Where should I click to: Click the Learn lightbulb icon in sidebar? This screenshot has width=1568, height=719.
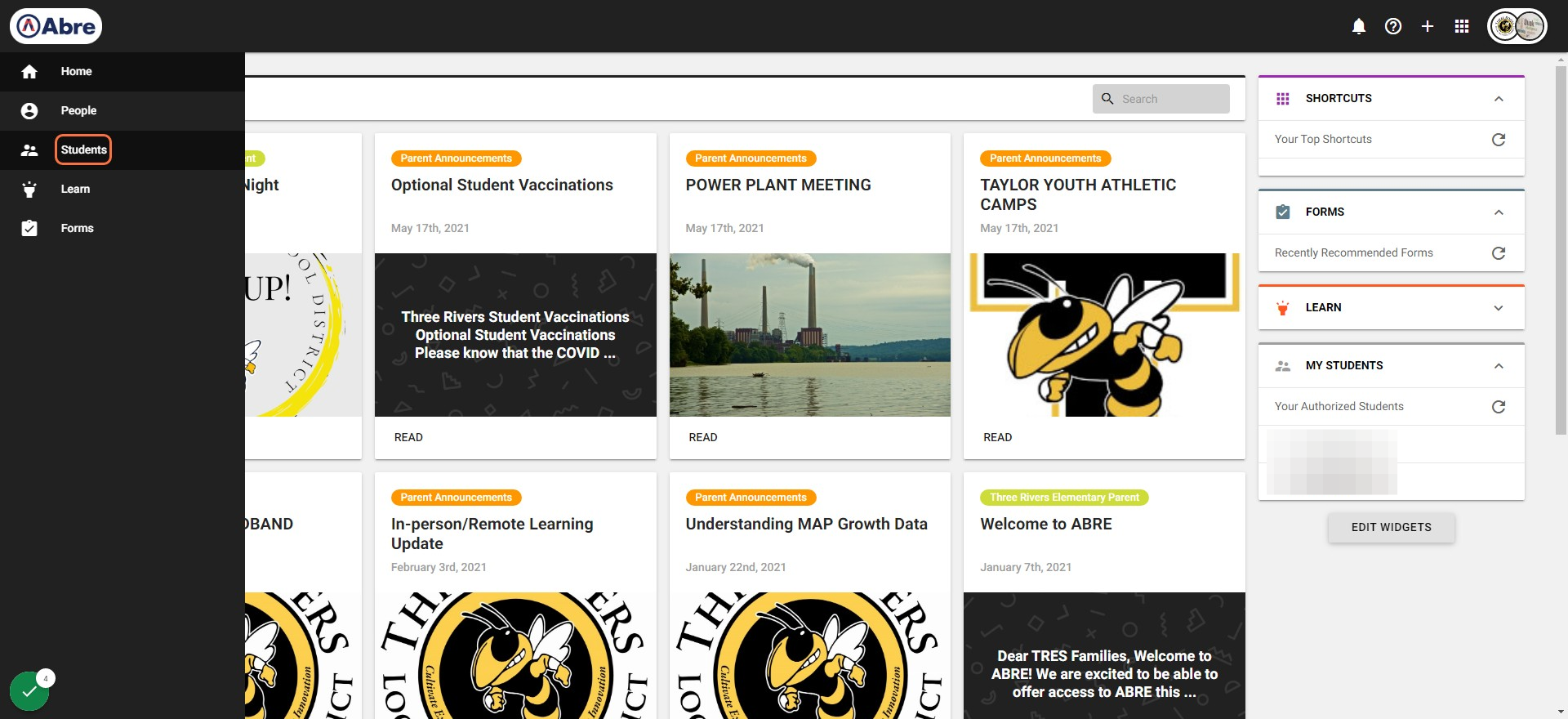pos(29,190)
